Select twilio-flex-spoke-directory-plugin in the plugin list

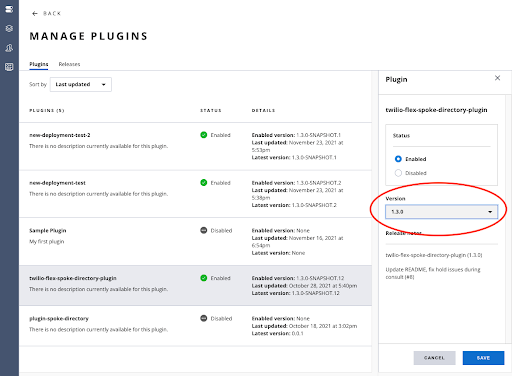coord(73,278)
